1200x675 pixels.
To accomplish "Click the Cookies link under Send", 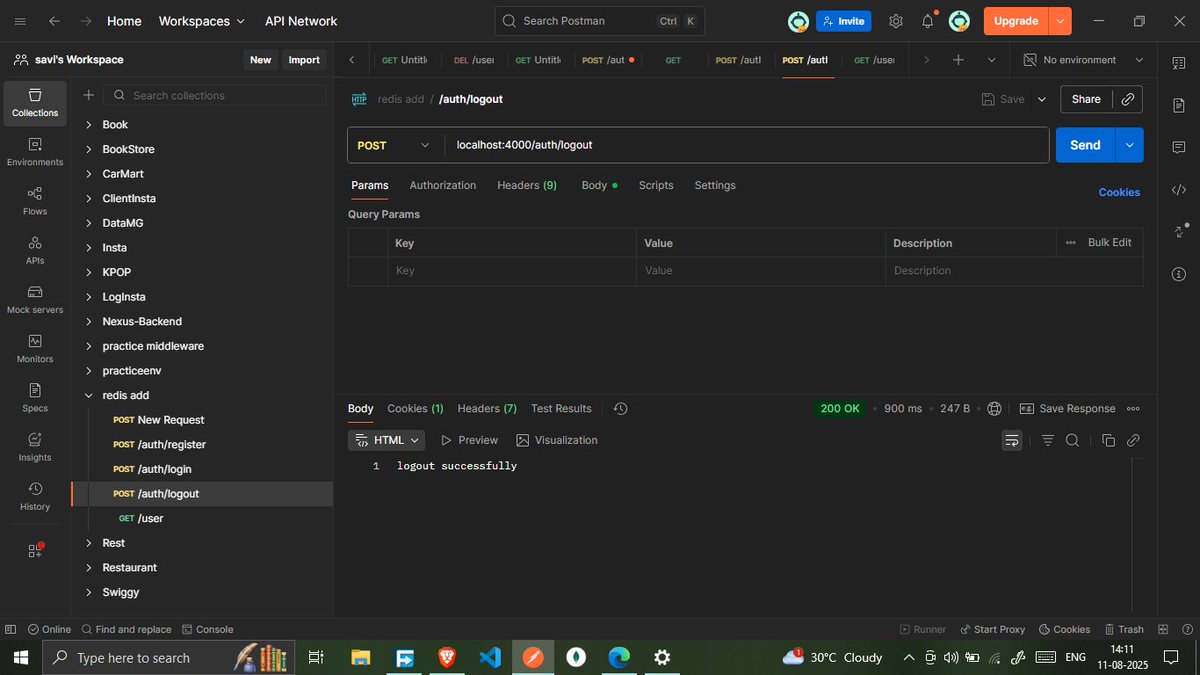I will [1119, 192].
